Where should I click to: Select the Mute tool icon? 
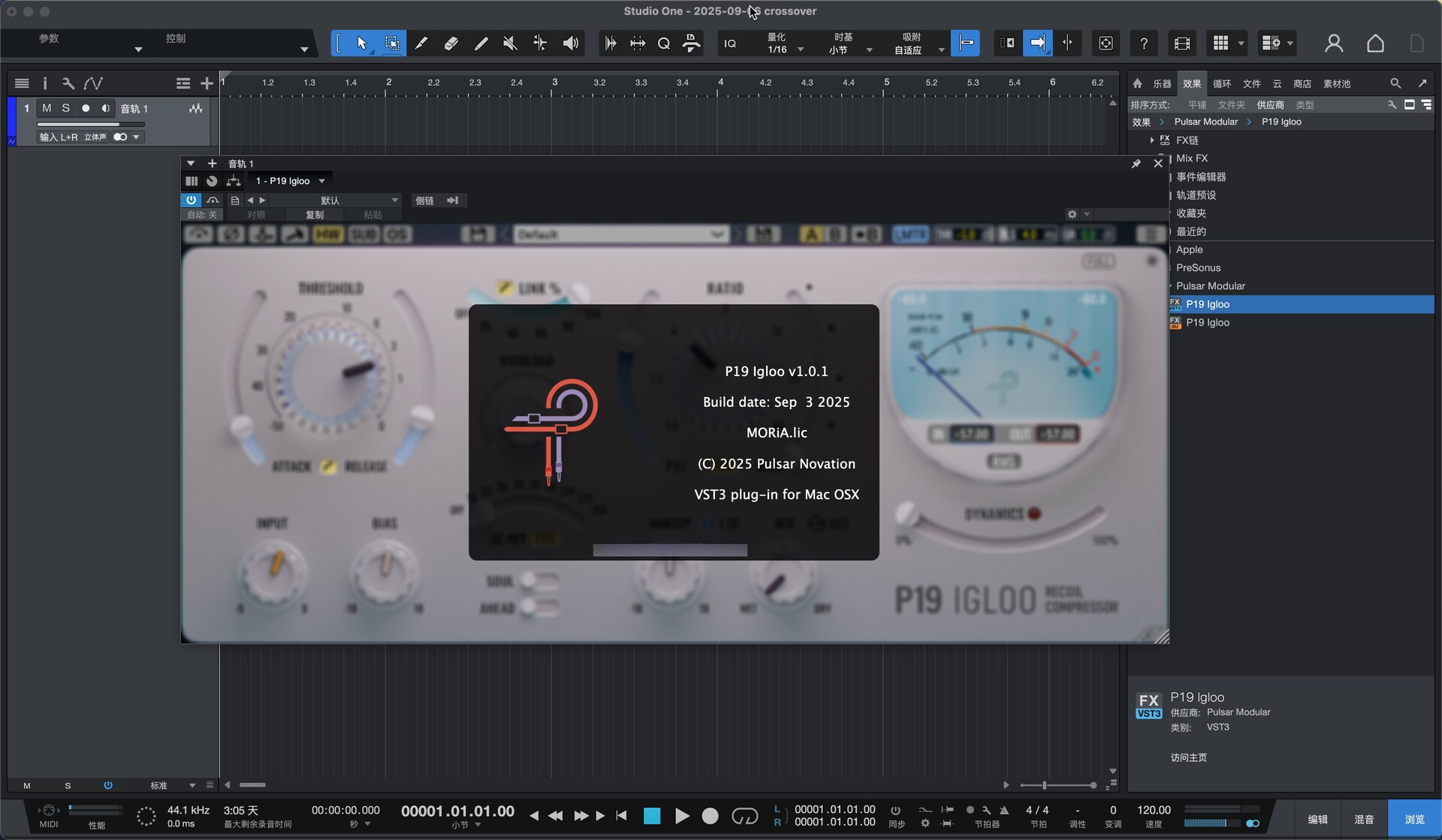point(510,43)
